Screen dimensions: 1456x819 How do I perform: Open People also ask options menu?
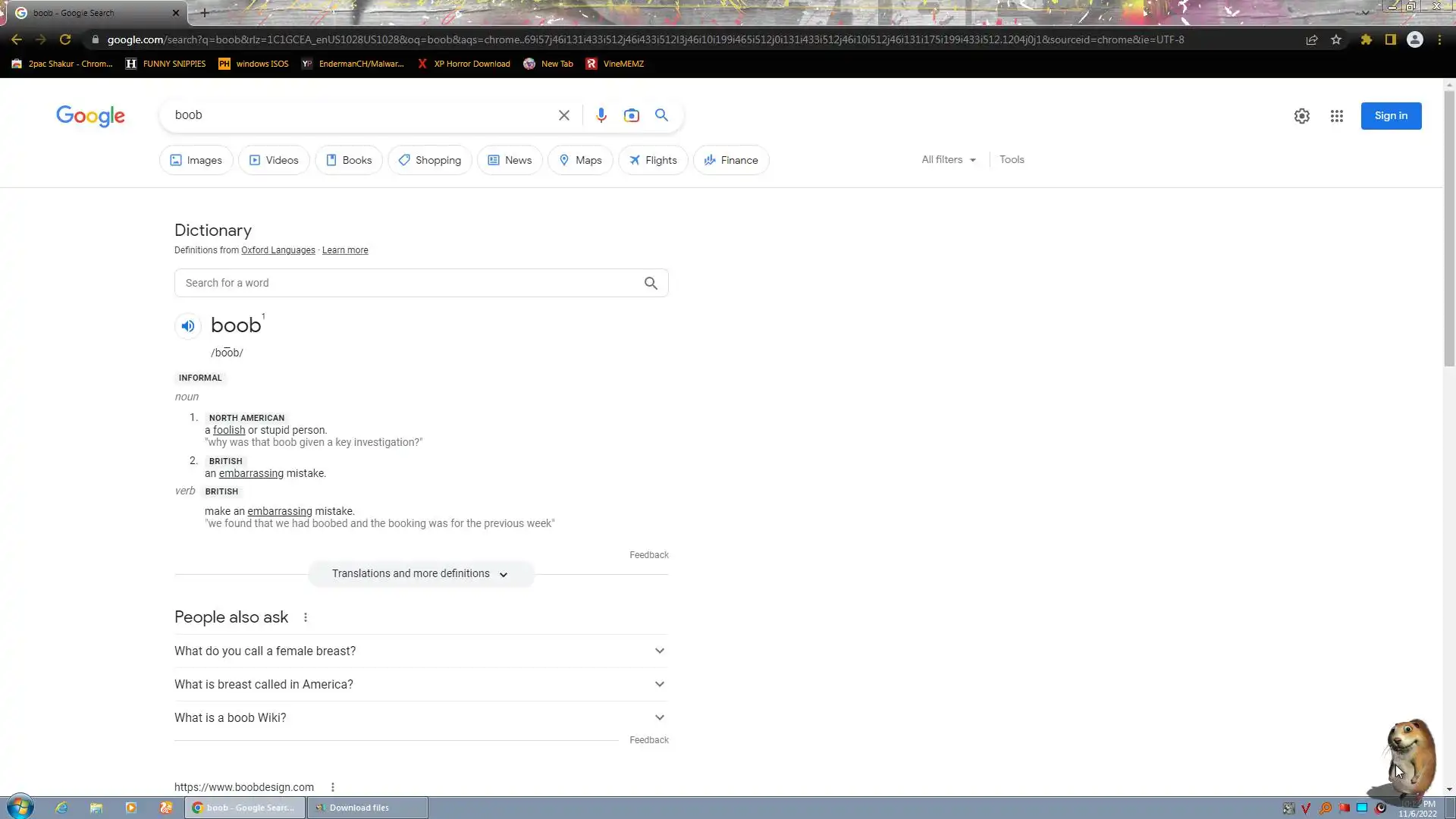pyautogui.click(x=306, y=617)
